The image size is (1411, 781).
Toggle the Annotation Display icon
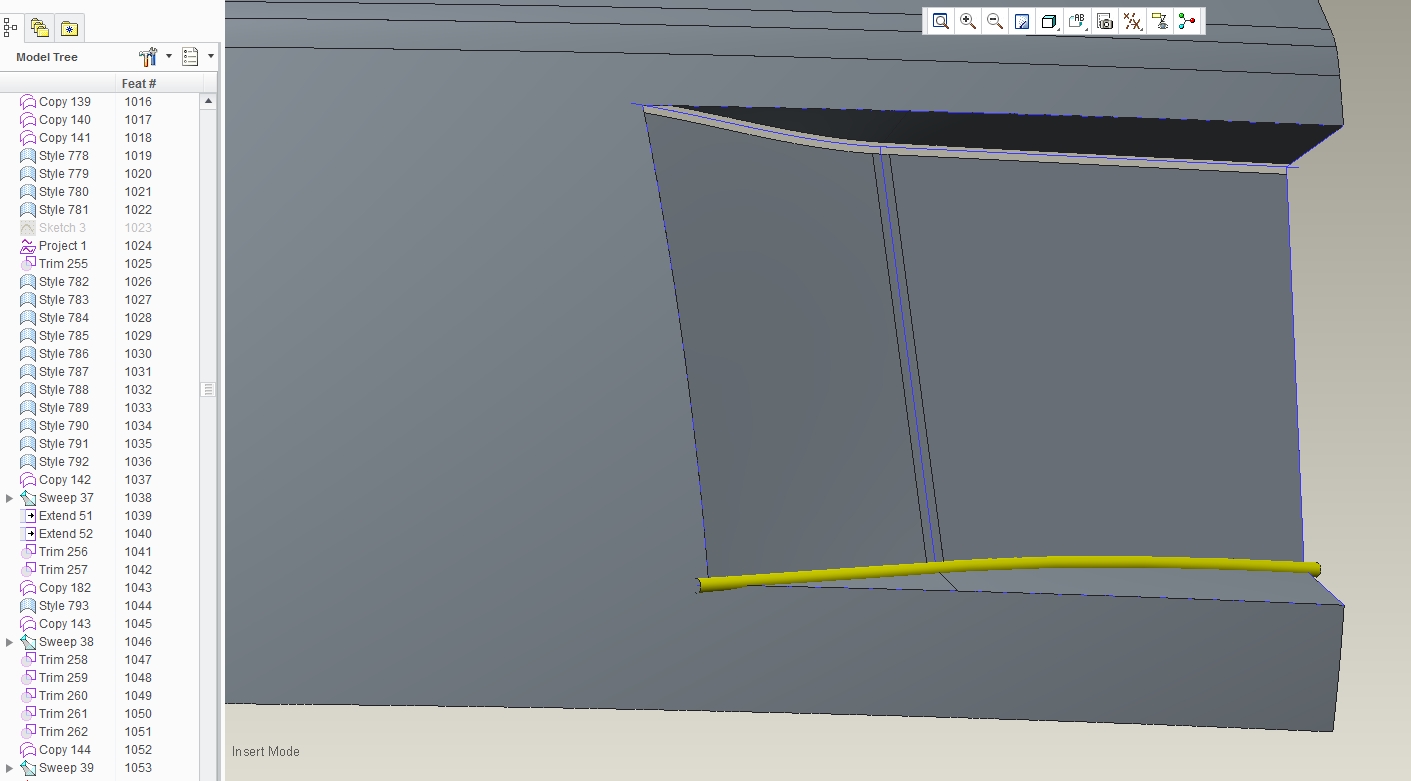pos(1160,21)
